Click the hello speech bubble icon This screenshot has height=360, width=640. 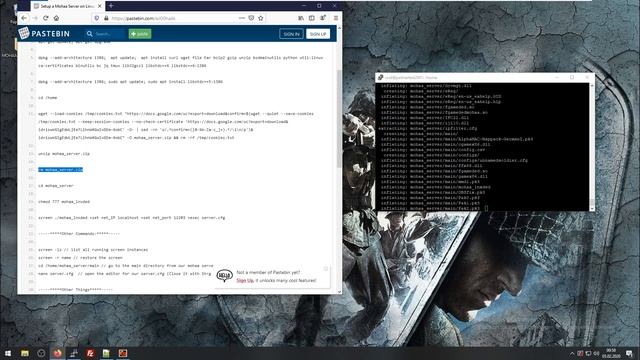click(224, 276)
